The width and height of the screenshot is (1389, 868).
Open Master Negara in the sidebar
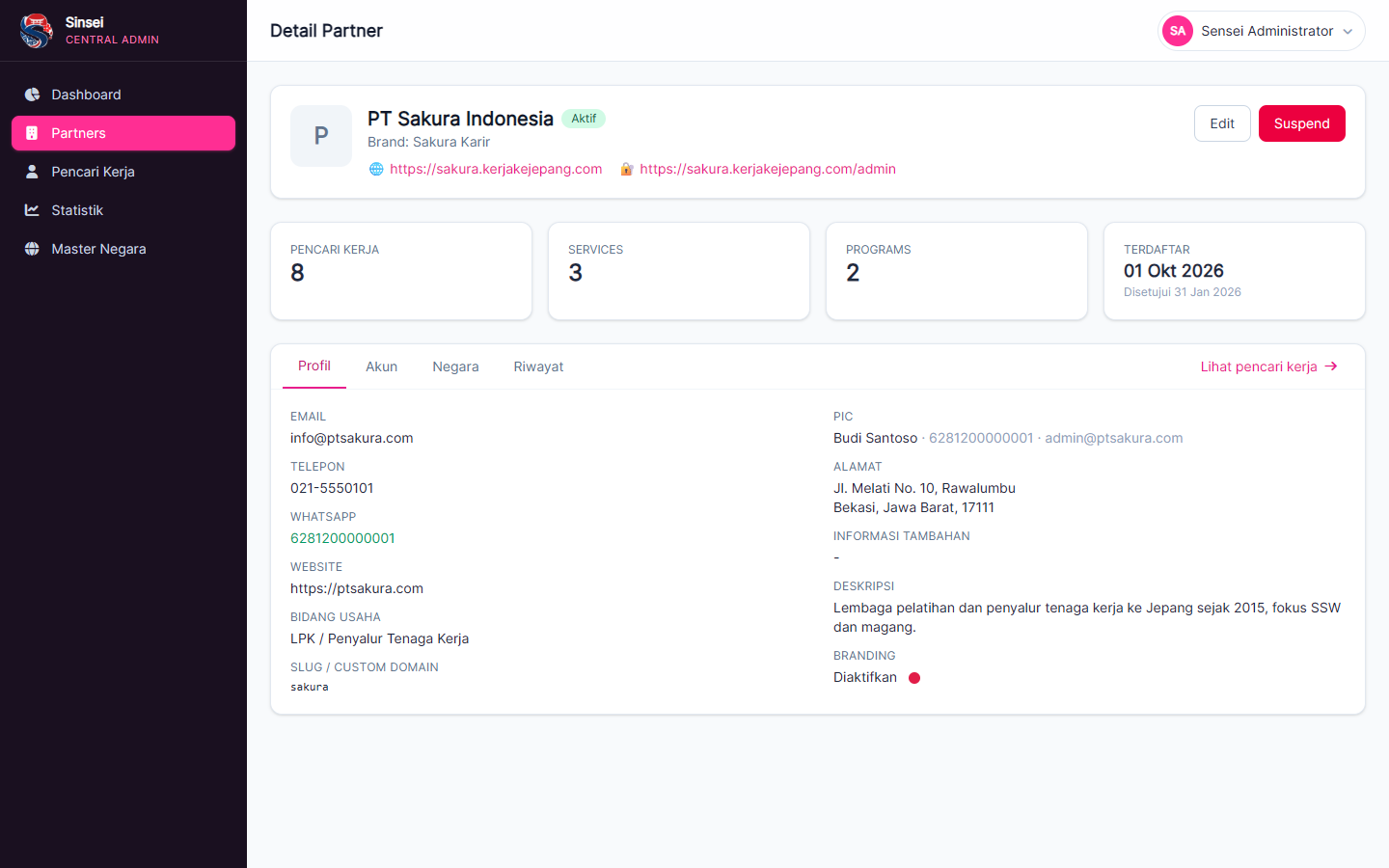click(123, 249)
